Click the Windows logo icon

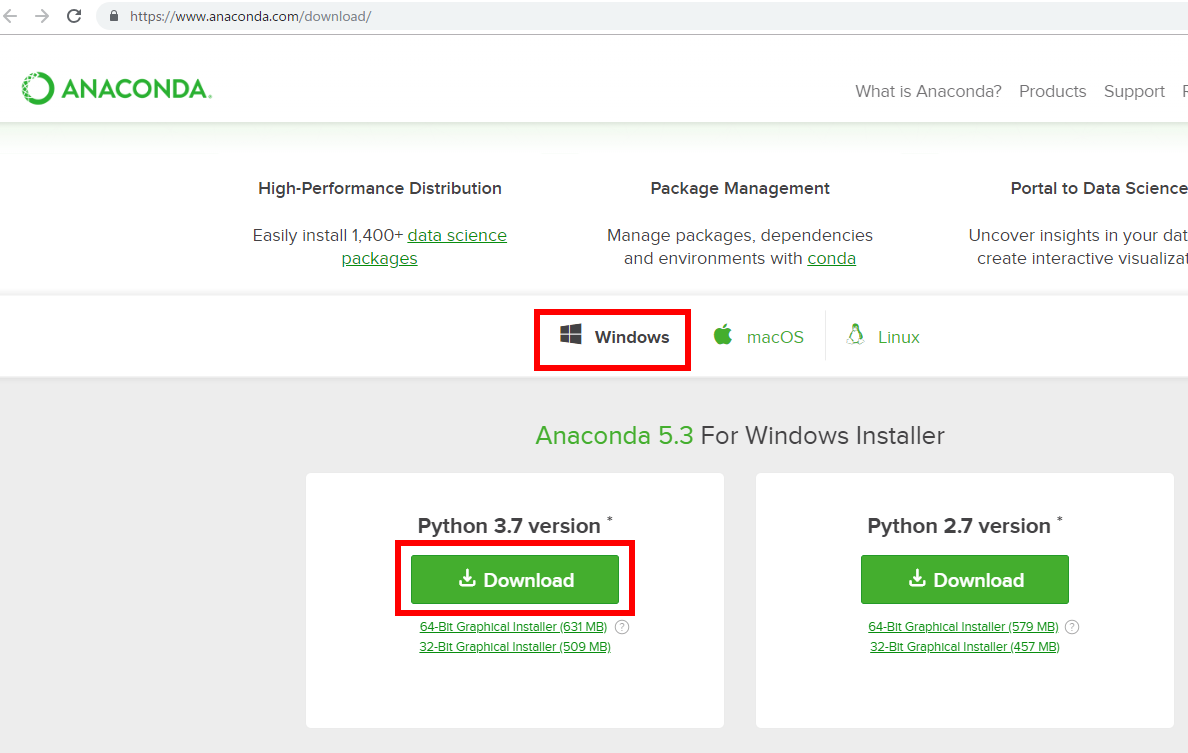point(571,334)
